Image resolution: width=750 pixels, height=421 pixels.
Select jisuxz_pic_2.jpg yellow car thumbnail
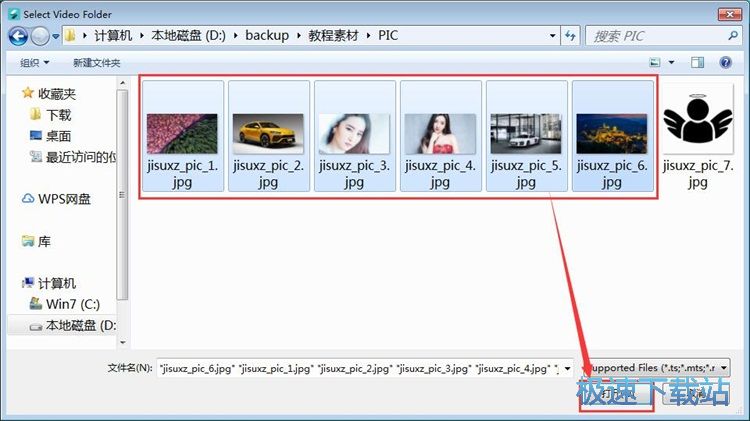pyautogui.click(x=268, y=136)
